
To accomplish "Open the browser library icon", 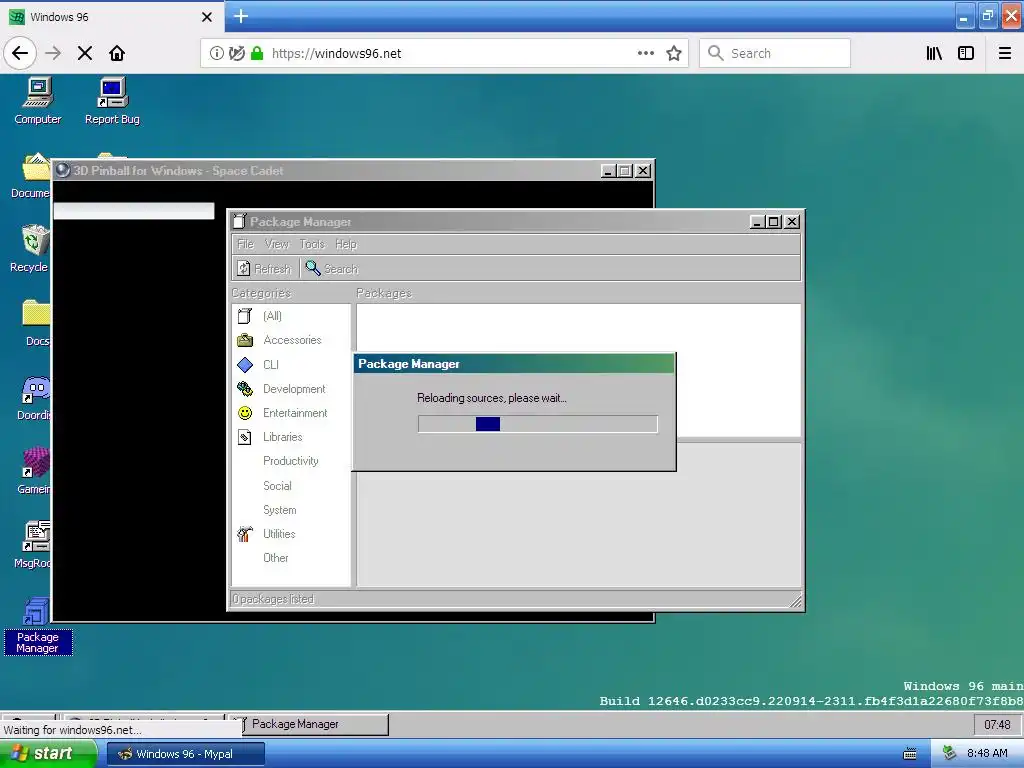I will [934, 53].
